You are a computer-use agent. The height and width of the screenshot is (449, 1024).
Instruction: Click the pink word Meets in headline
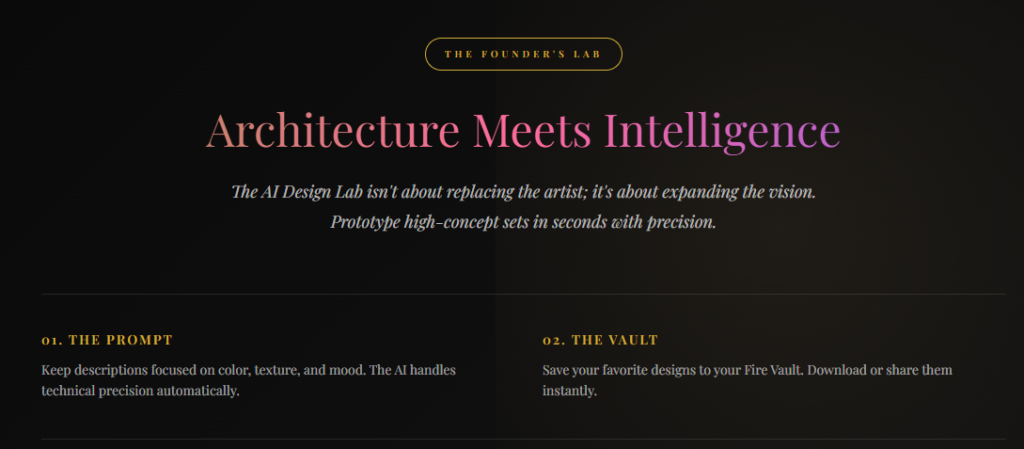(532, 131)
